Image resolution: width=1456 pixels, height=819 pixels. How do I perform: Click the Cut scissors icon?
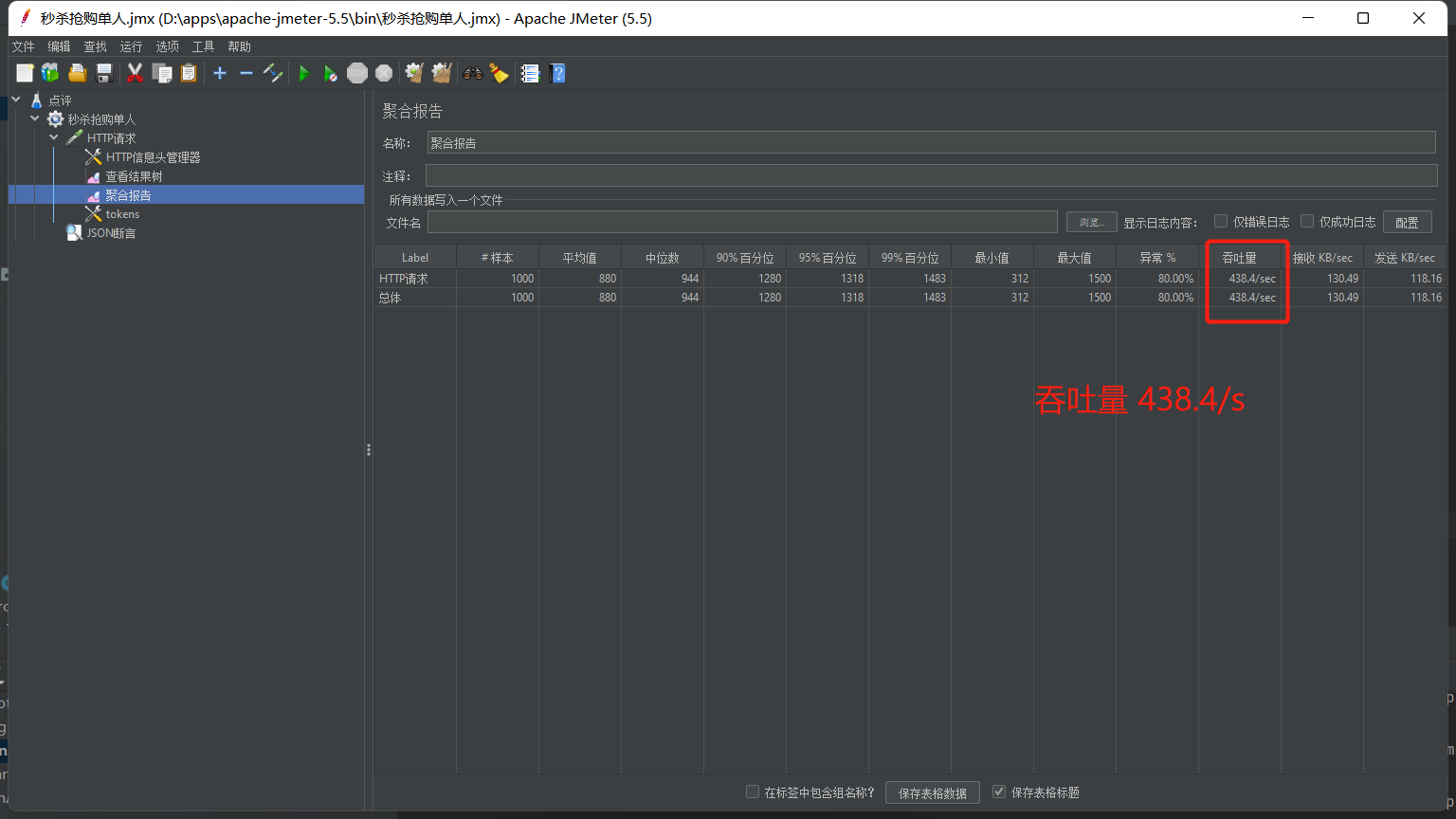(x=136, y=73)
